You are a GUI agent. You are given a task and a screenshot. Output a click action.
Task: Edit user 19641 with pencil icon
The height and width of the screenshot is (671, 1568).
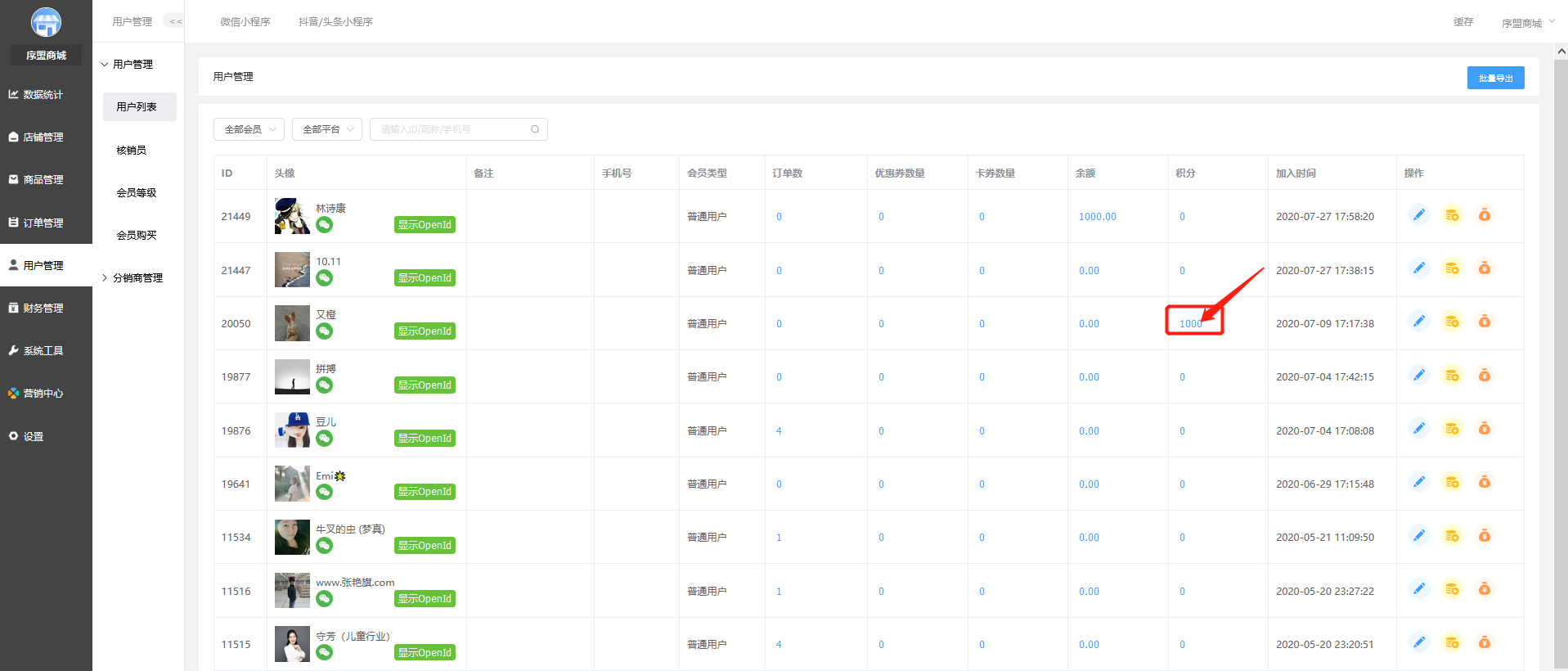[x=1419, y=482]
